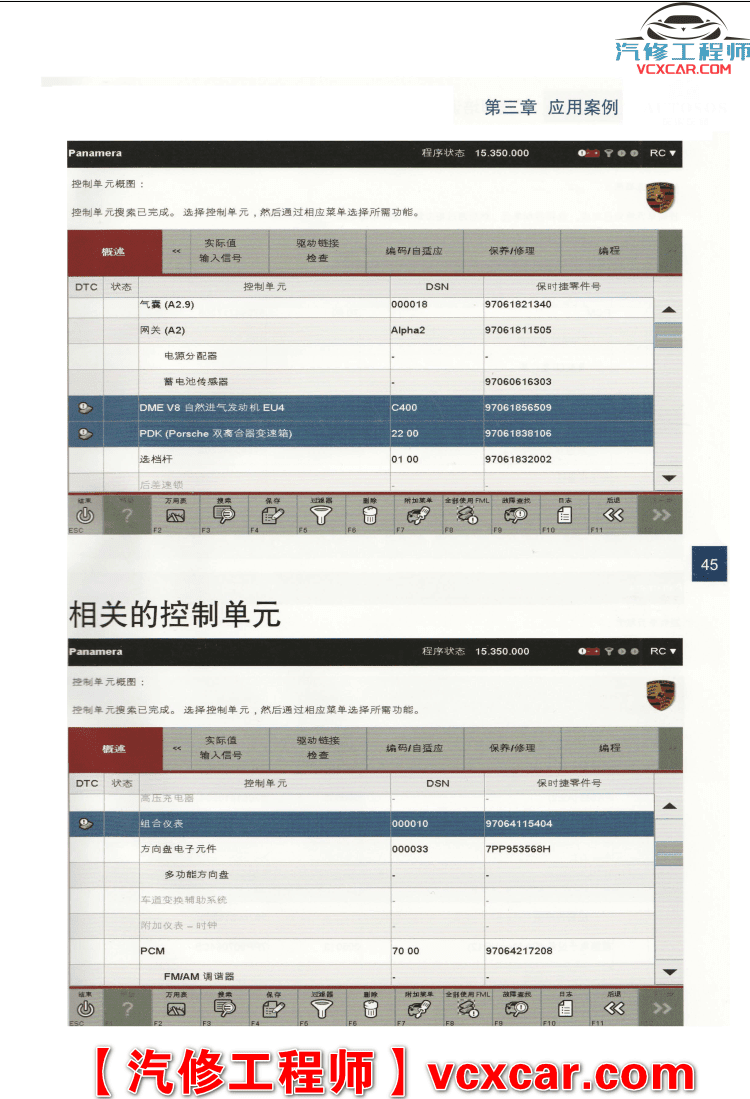Click the 保存 F4 save icon in the DME screen
The height and width of the screenshot is (1099, 750).
273,515
